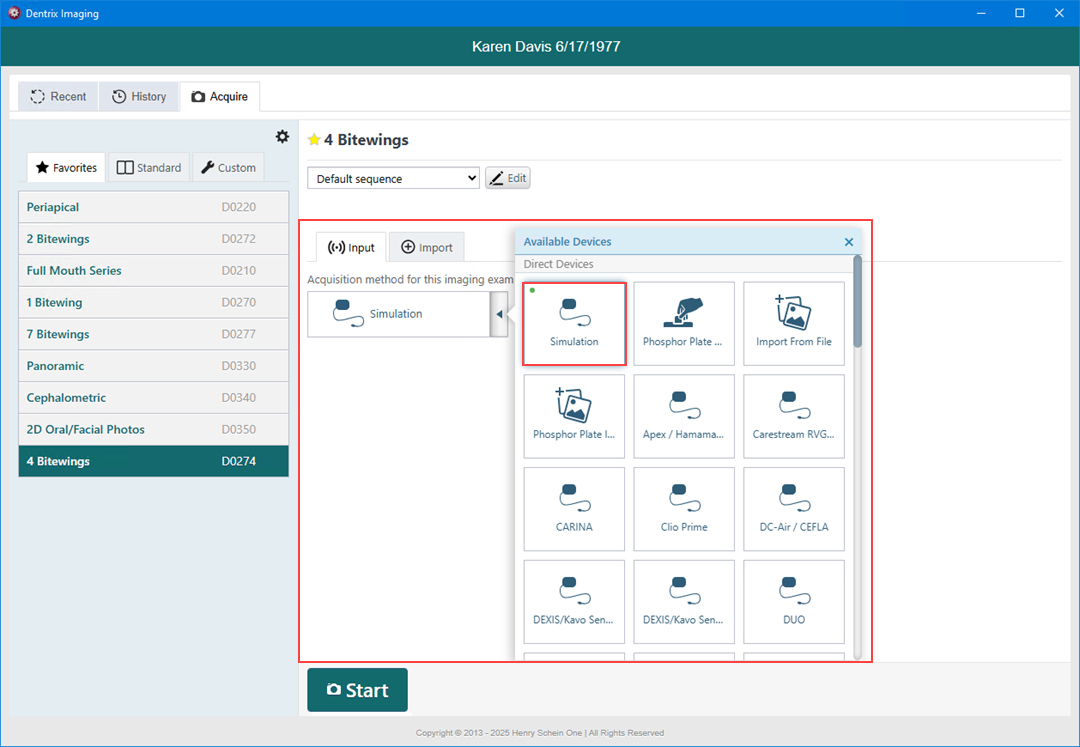Select the CARINA sensor device
Screen dimensions: 1080x747
[x=574, y=509]
